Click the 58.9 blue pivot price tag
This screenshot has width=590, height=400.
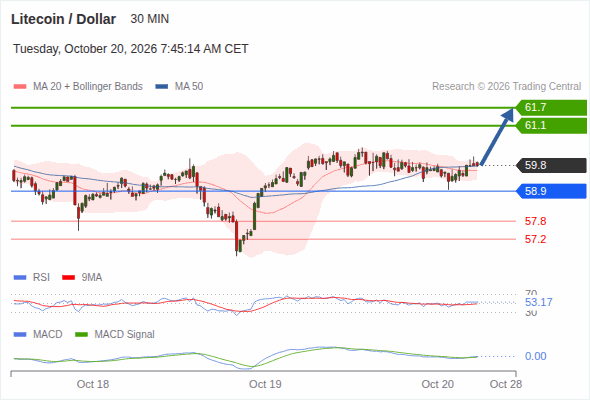(x=551, y=191)
